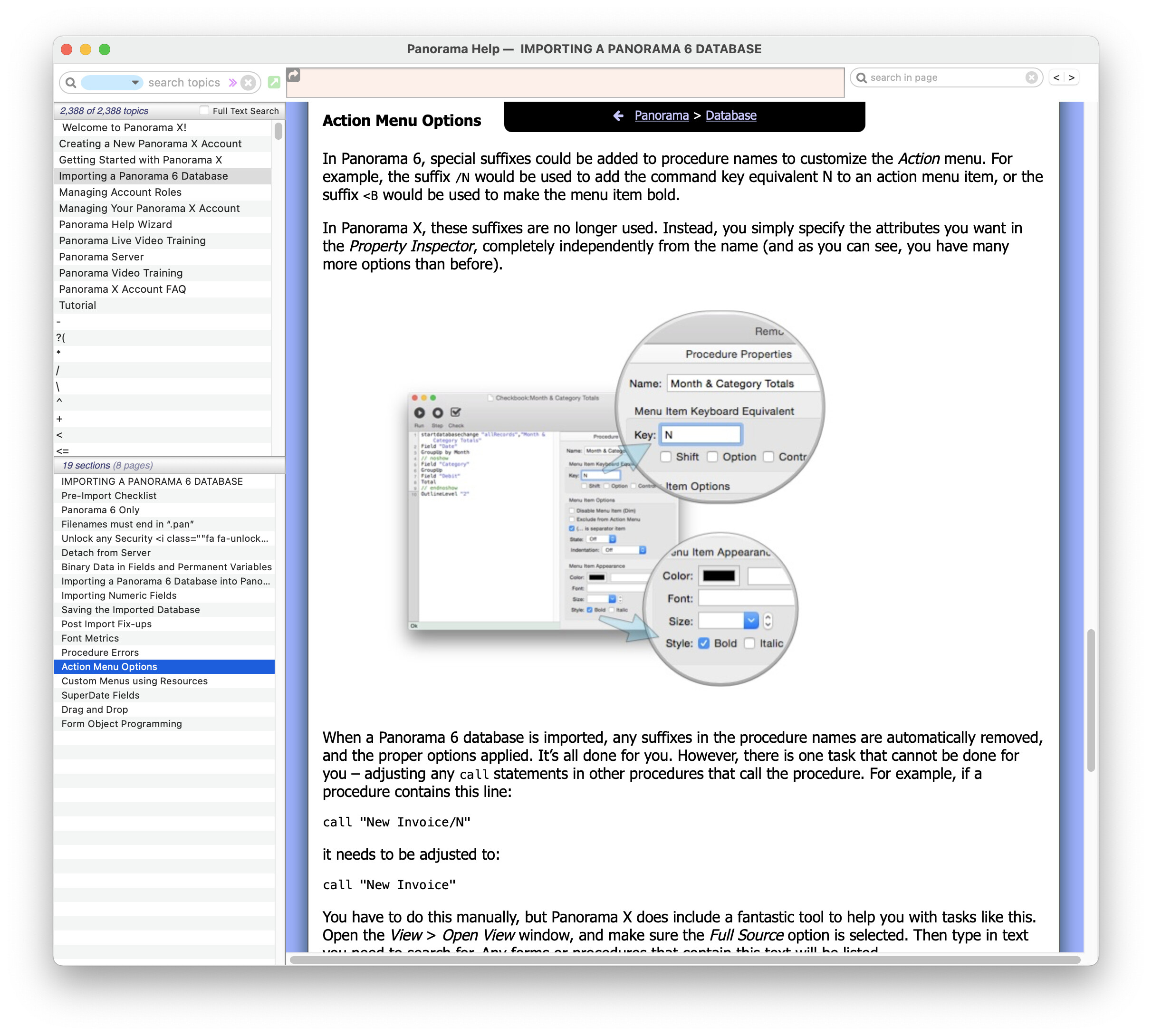Open the Database breadcrumb link
The height and width of the screenshot is (1036, 1152).
click(x=731, y=115)
